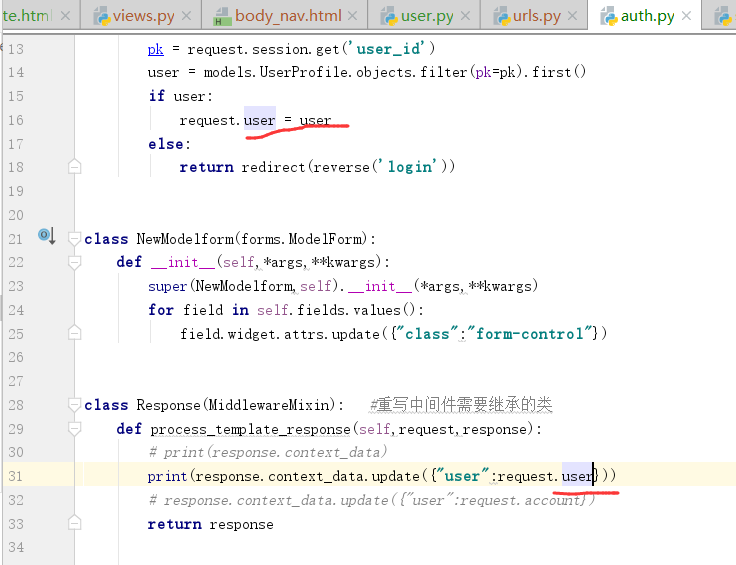Screen dimensions: 736x565
Task: Close the body_nav.html tab
Action: tap(353, 16)
